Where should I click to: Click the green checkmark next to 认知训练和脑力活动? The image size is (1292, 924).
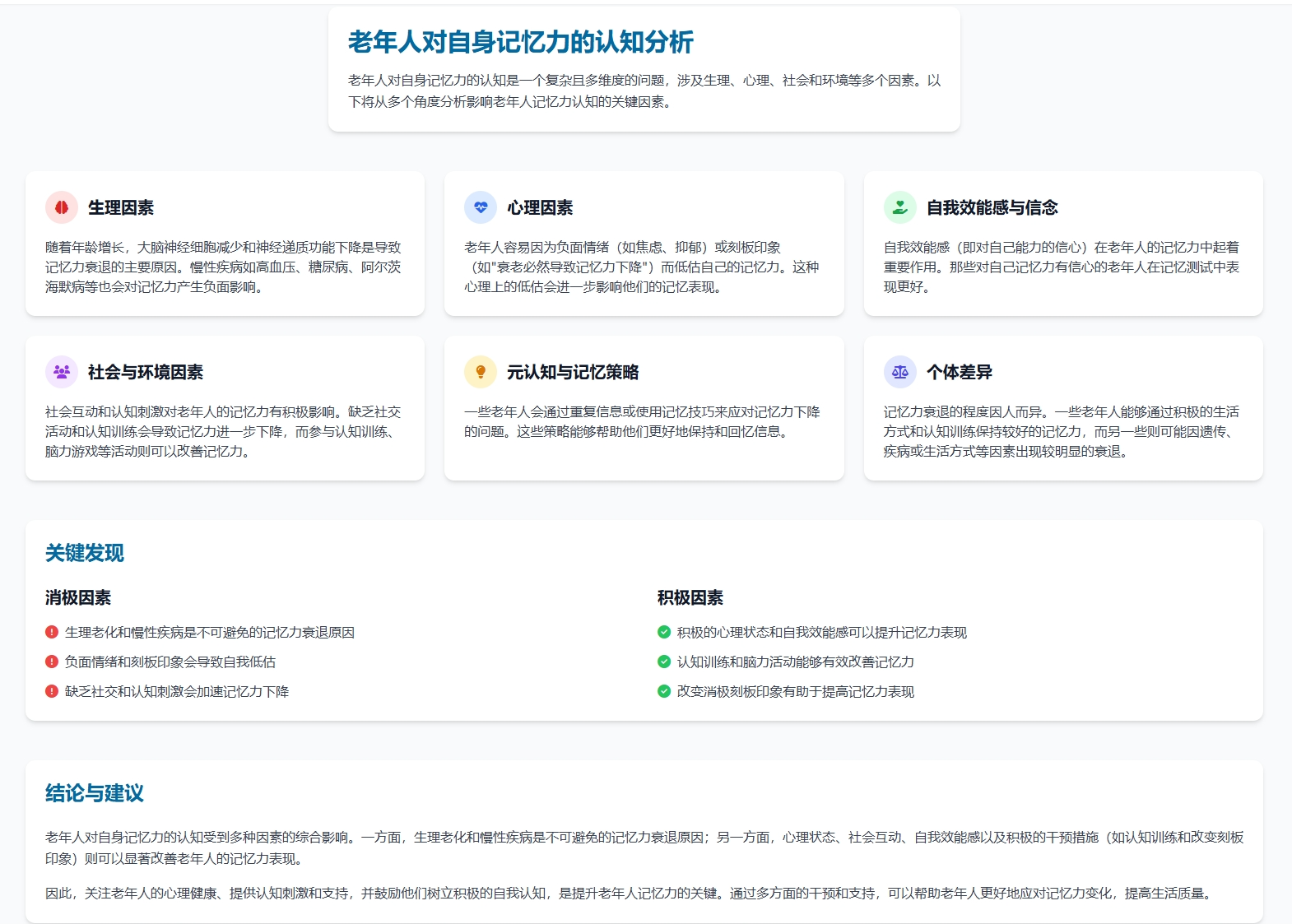[664, 662]
